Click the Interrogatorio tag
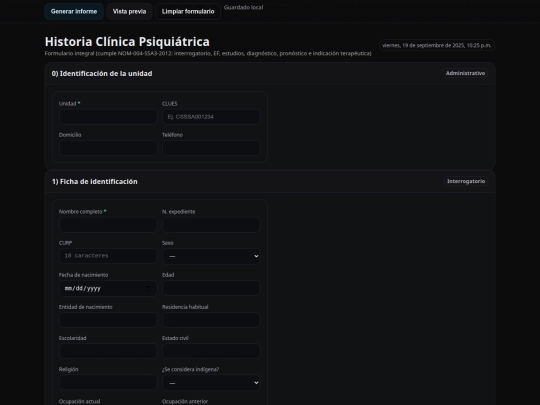 [466, 181]
